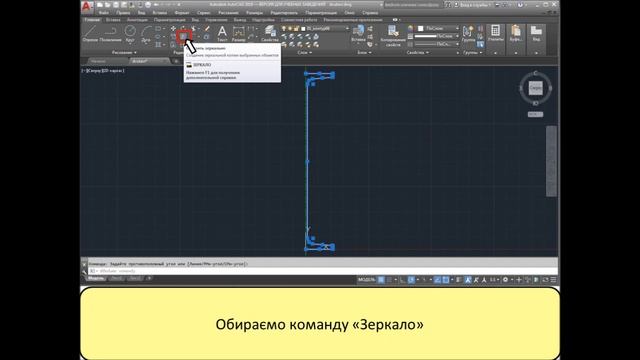Open the Формат menu
Screen dimensions: 640x360
[182, 13]
